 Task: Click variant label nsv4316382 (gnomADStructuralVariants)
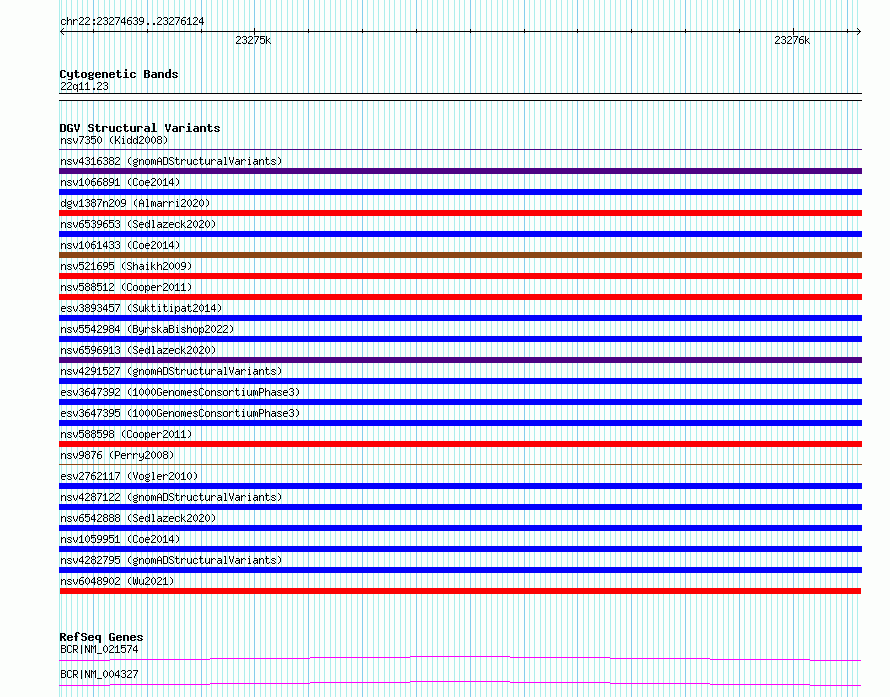click(x=171, y=161)
